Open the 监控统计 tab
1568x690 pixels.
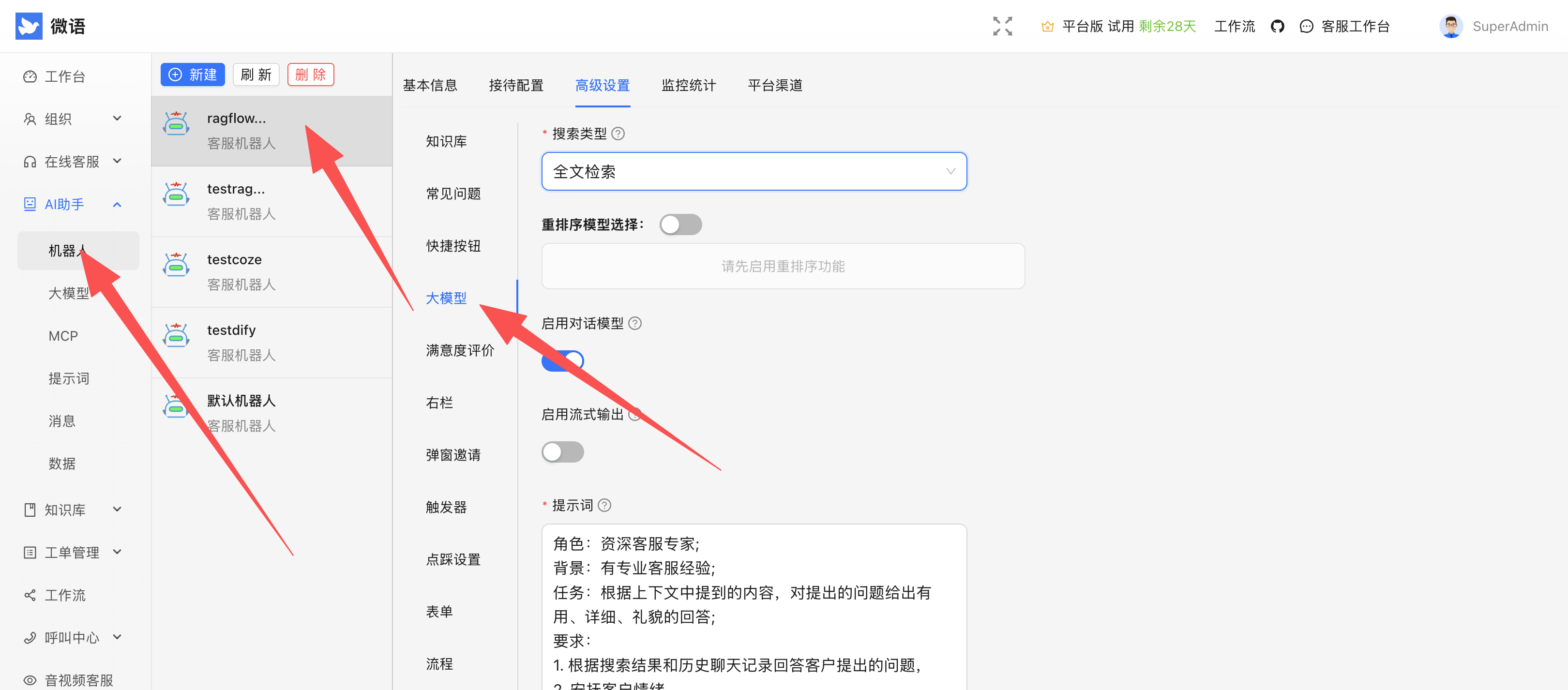click(x=689, y=85)
